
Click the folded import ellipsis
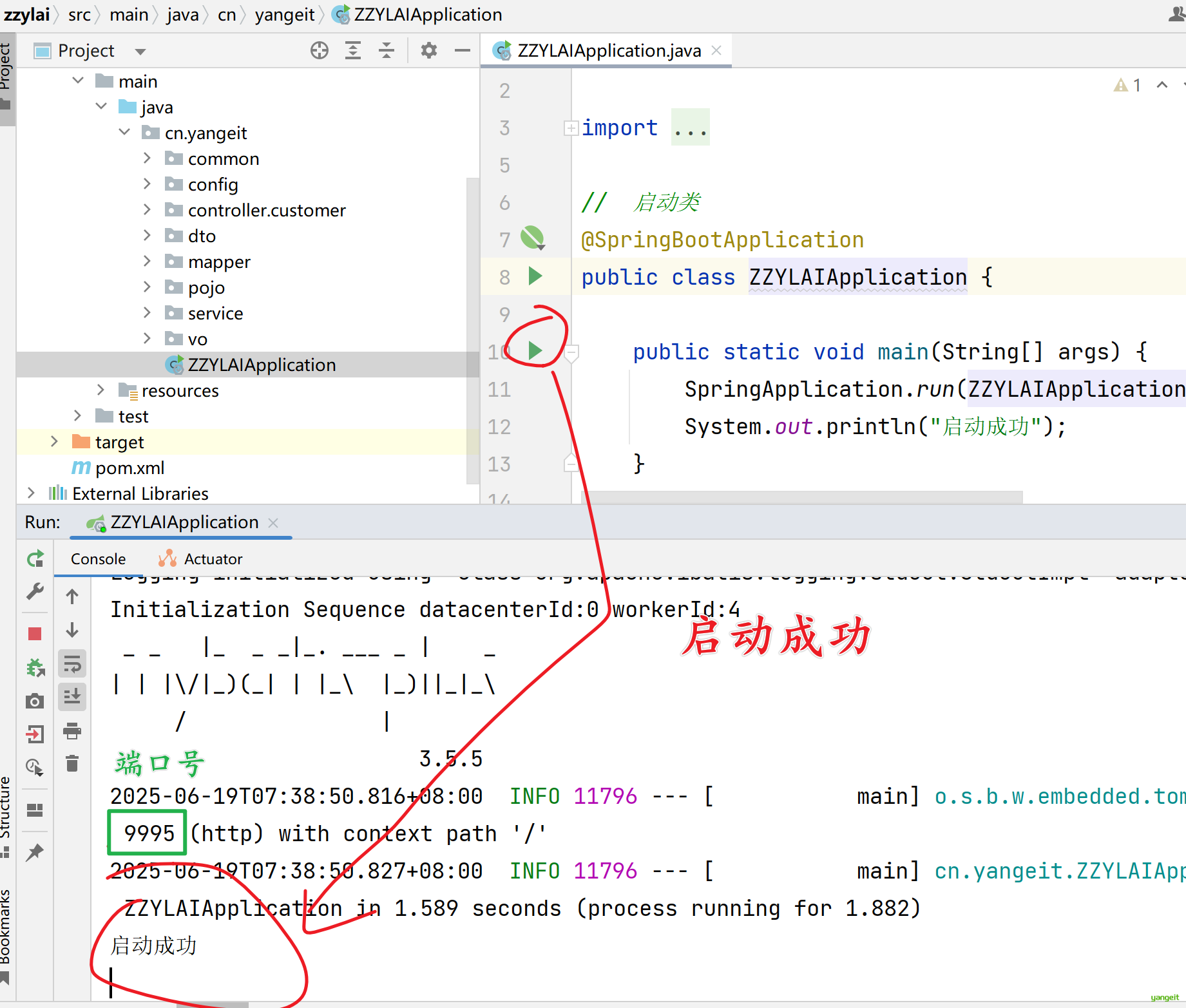[690, 128]
